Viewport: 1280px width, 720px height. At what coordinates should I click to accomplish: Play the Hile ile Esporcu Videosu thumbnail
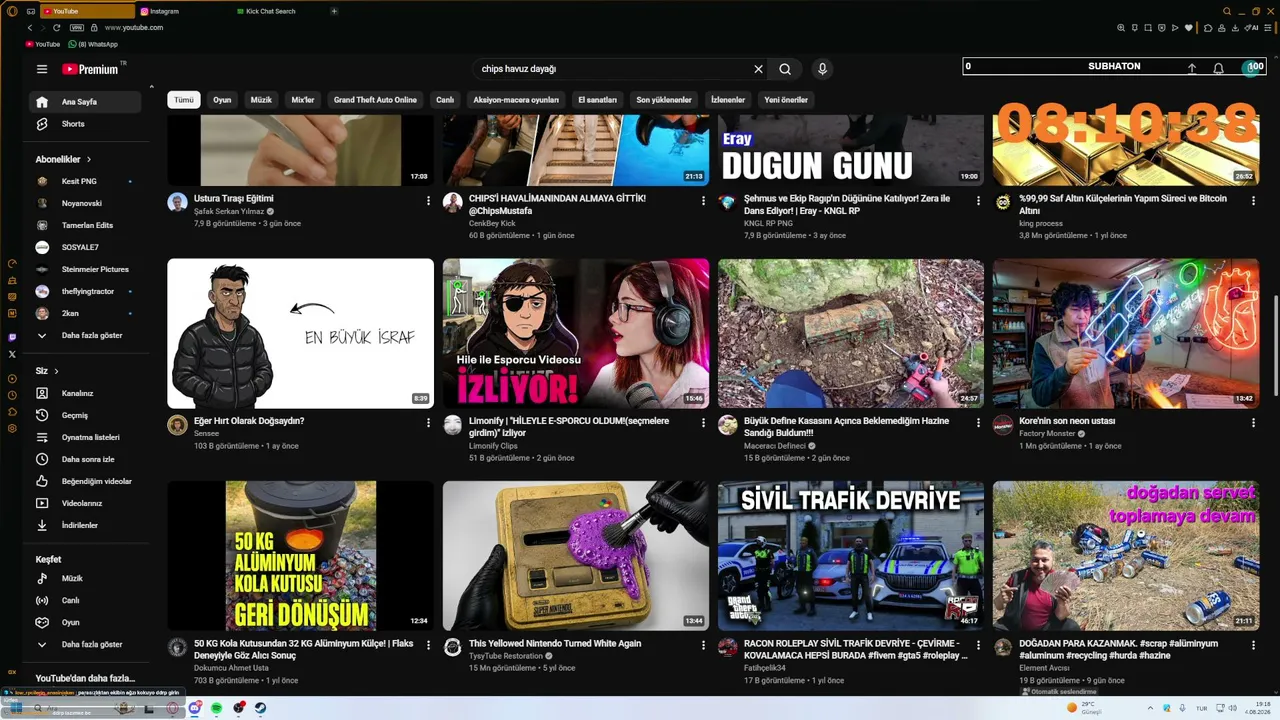coord(576,333)
